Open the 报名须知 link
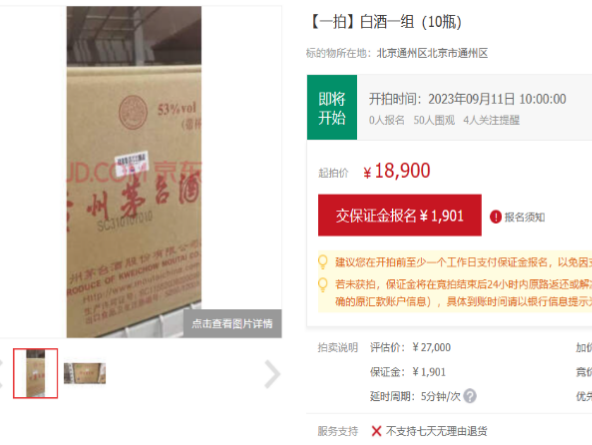Viewport: 592px width, 445px height. point(524,217)
